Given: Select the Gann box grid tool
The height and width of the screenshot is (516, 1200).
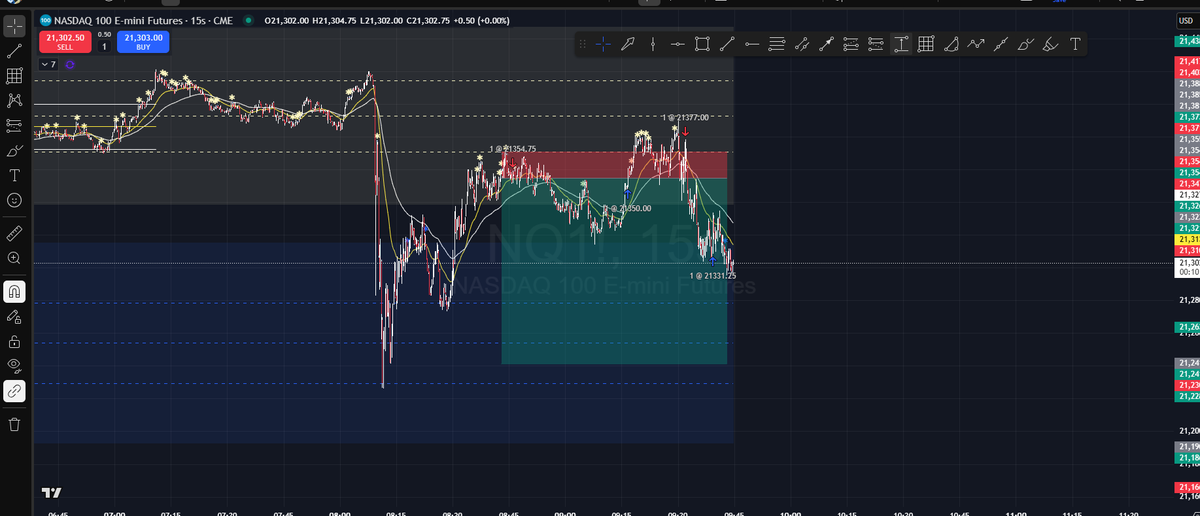Looking at the screenshot, I should point(926,44).
